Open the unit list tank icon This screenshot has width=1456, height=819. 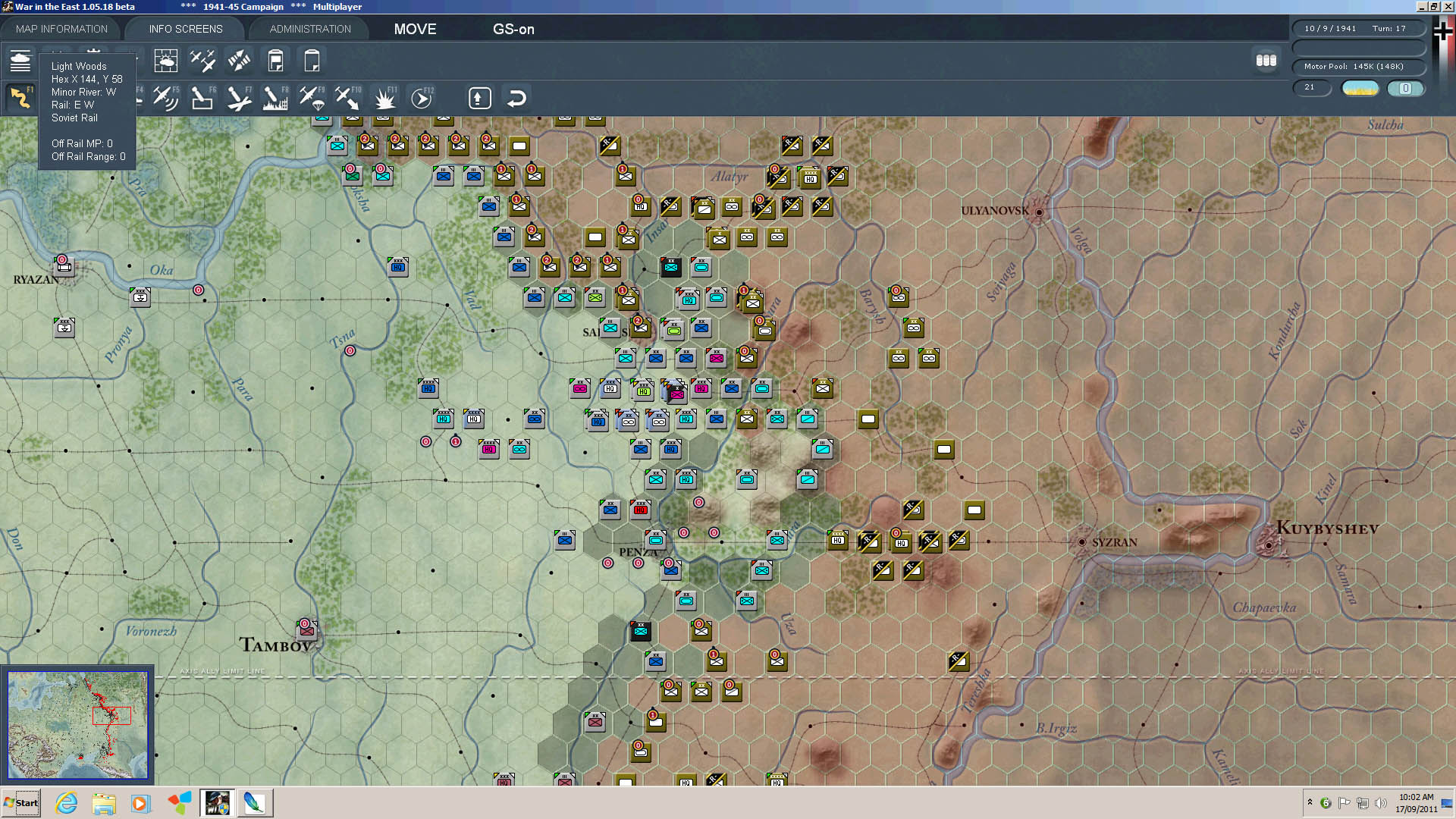(20, 60)
